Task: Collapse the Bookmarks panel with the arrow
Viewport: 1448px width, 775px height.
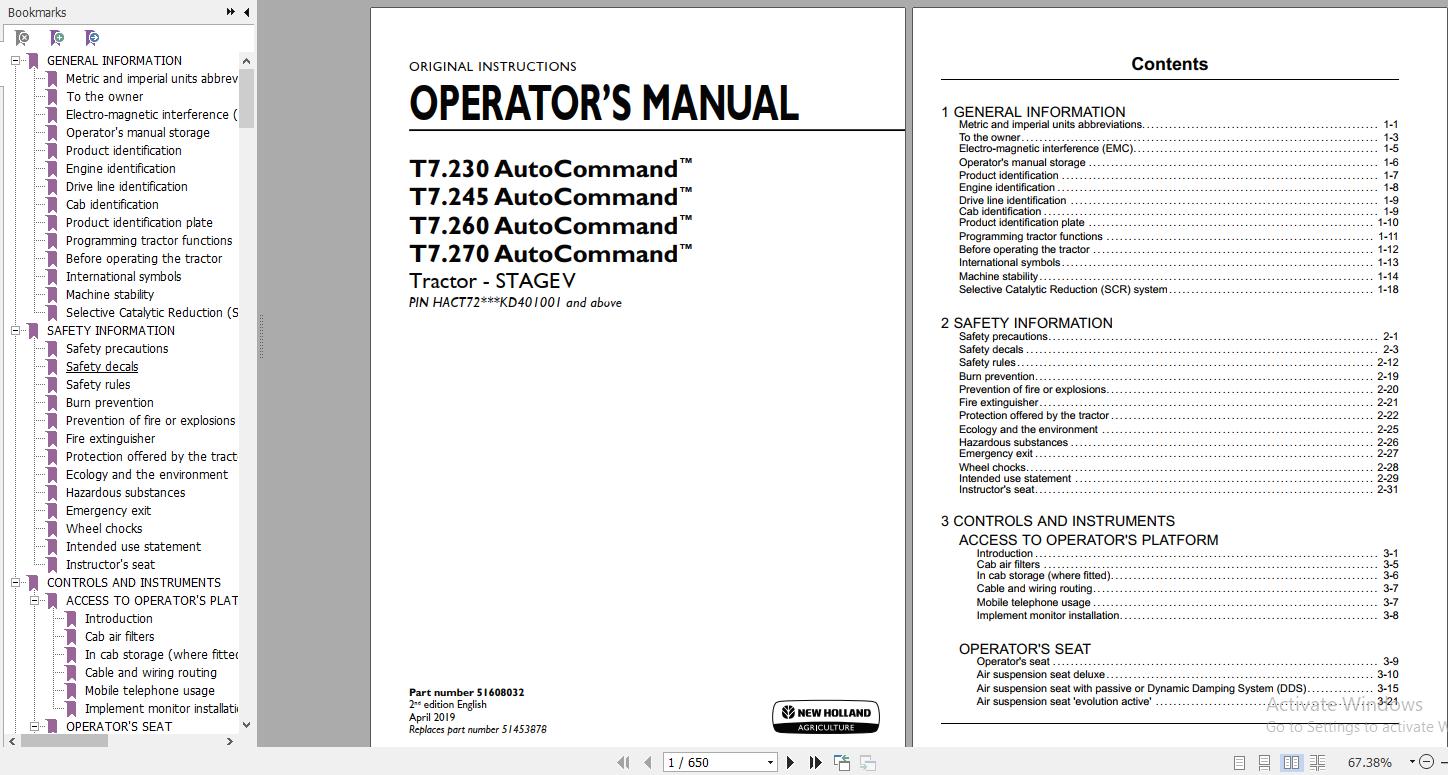Action: tap(246, 12)
